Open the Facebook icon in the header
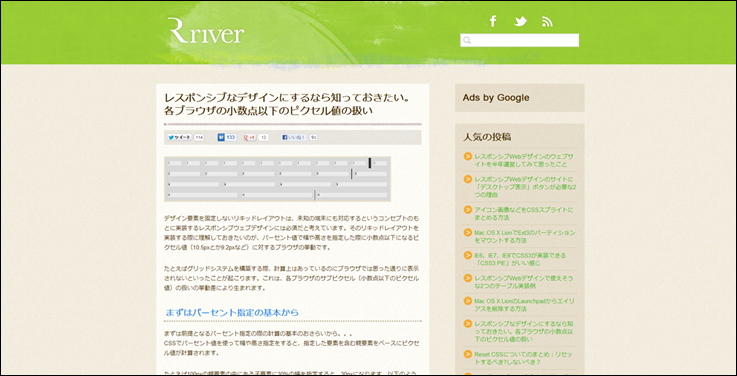 coord(493,21)
